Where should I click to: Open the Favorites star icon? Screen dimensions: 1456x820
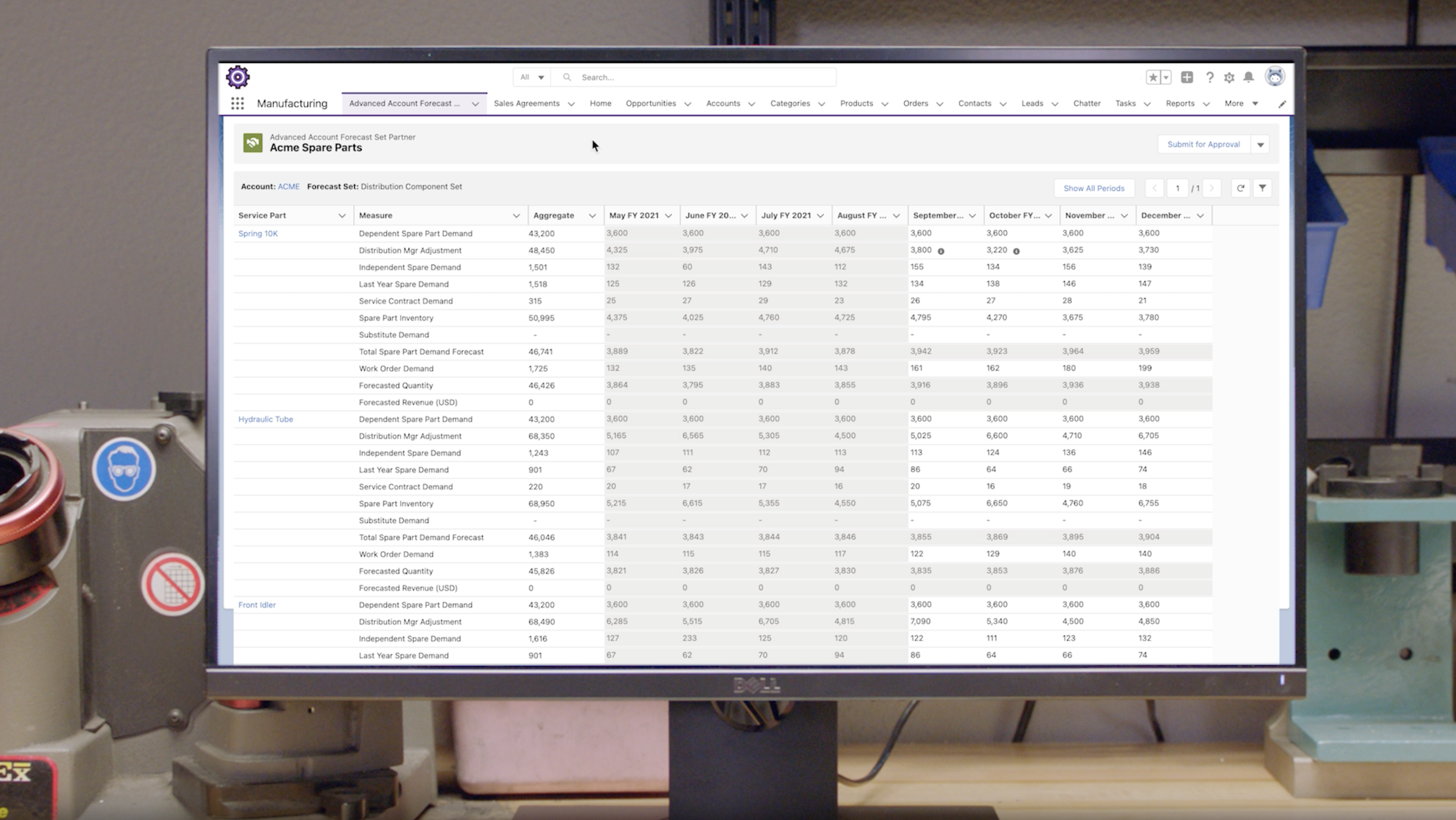coord(1152,78)
